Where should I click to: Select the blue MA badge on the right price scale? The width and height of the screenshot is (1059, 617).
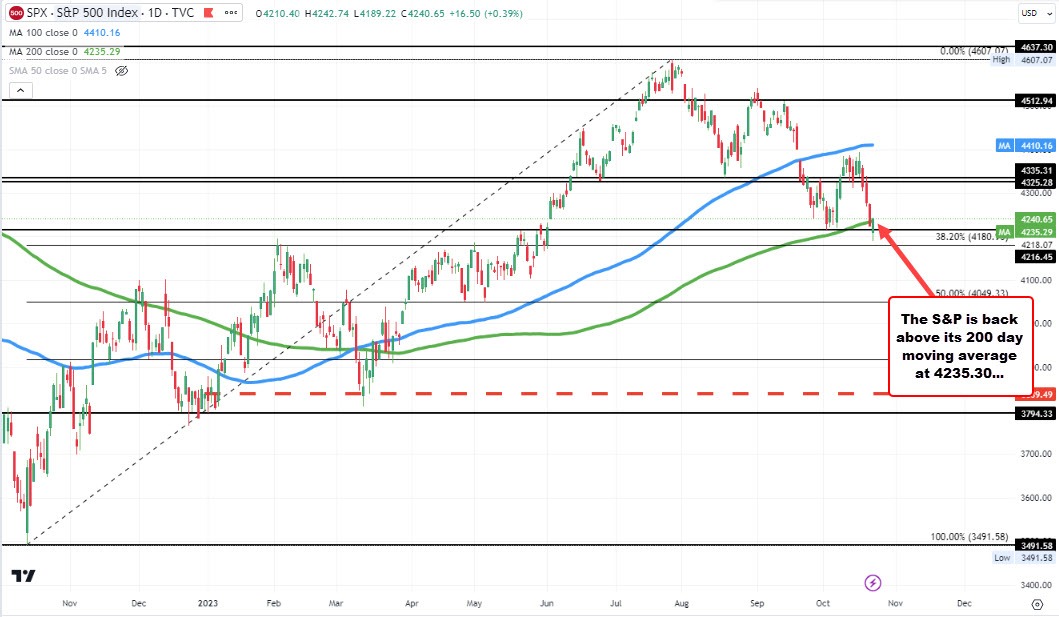[x=1003, y=145]
